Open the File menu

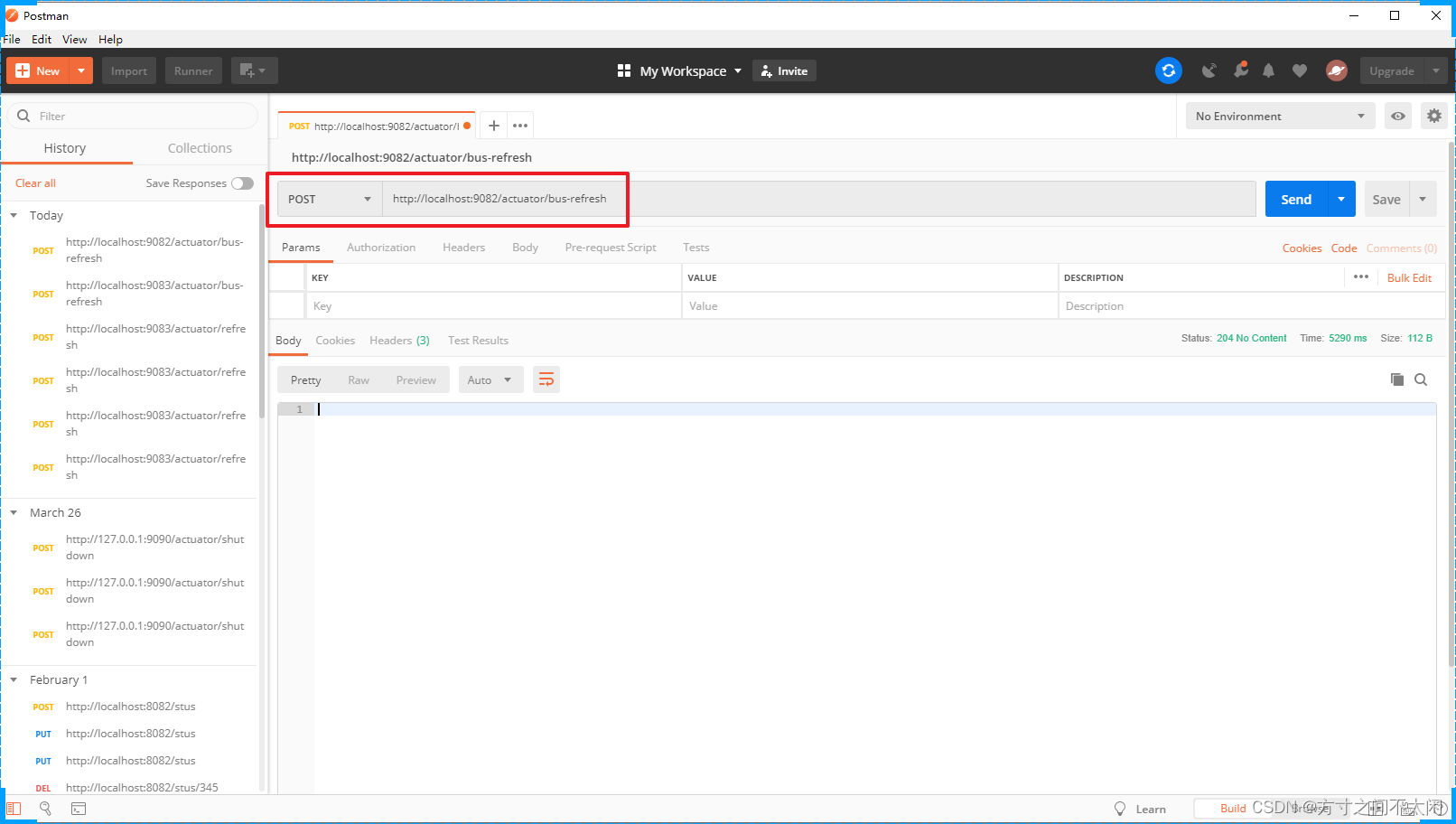(x=12, y=39)
